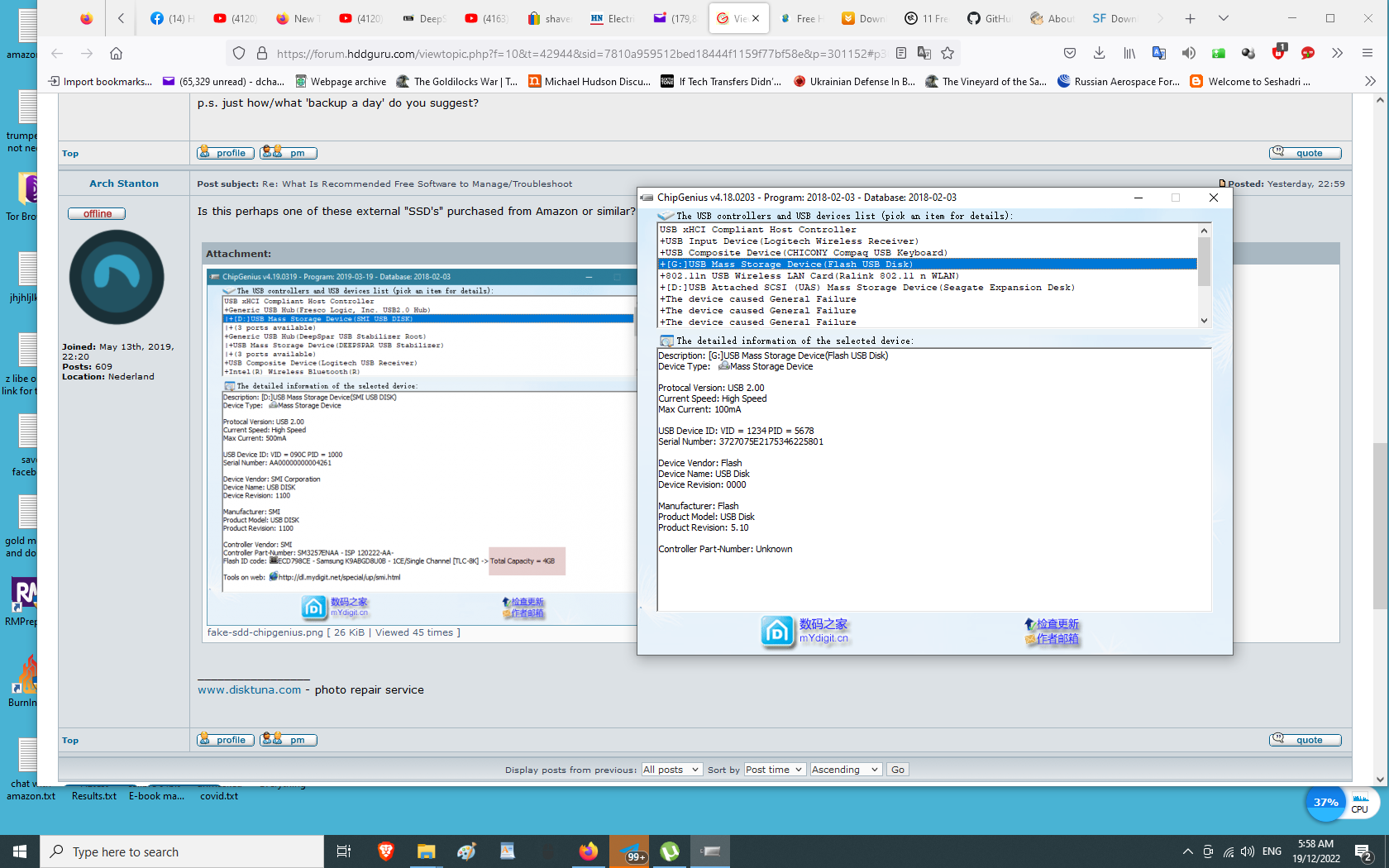This screenshot has width=1389, height=868.
Task: Launch Brave browser from taskbar
Action: coord(386,851)
